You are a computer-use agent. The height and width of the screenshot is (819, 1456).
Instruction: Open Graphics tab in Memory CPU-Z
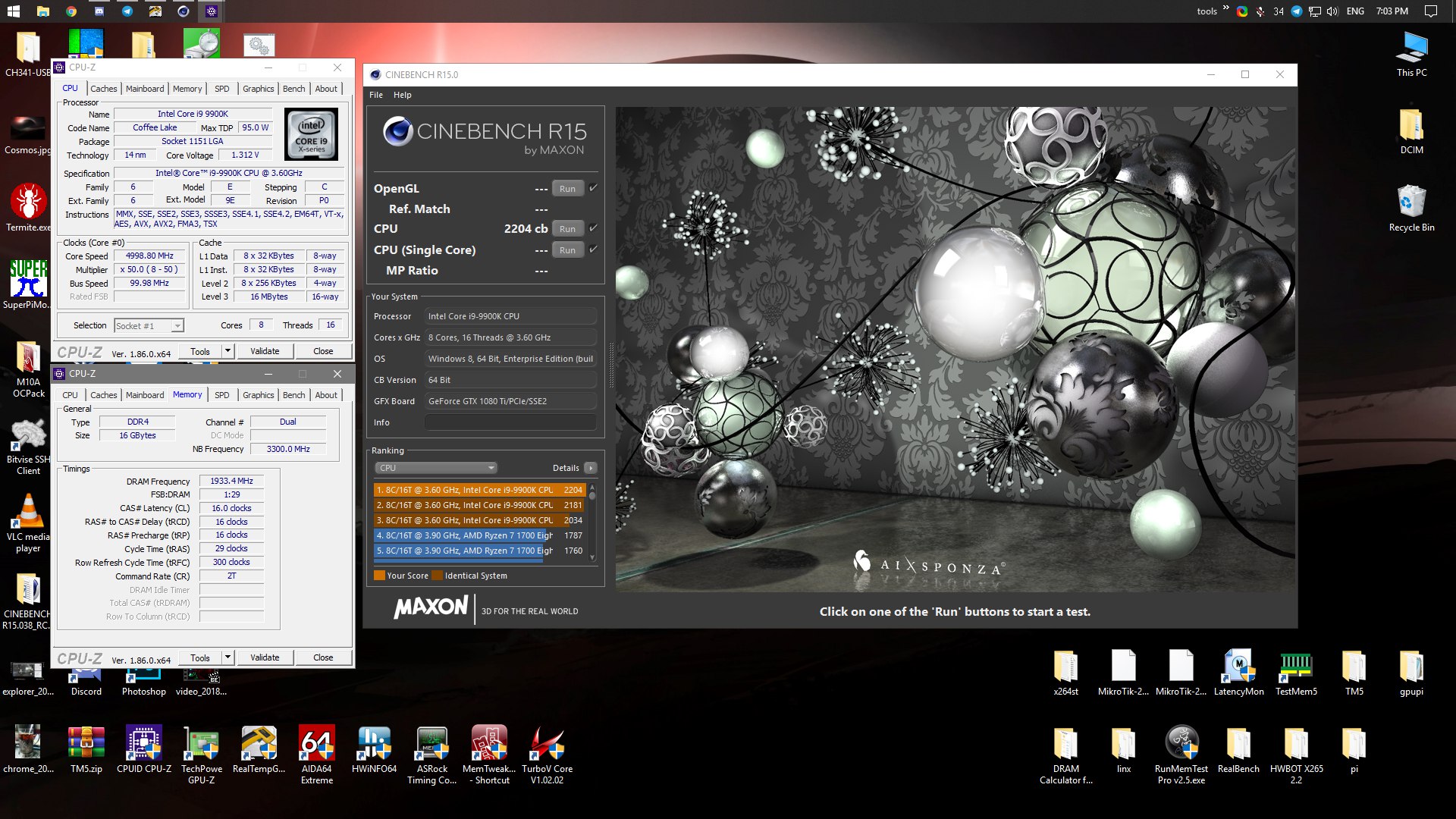pyautogui.click(x=259, y=395)
